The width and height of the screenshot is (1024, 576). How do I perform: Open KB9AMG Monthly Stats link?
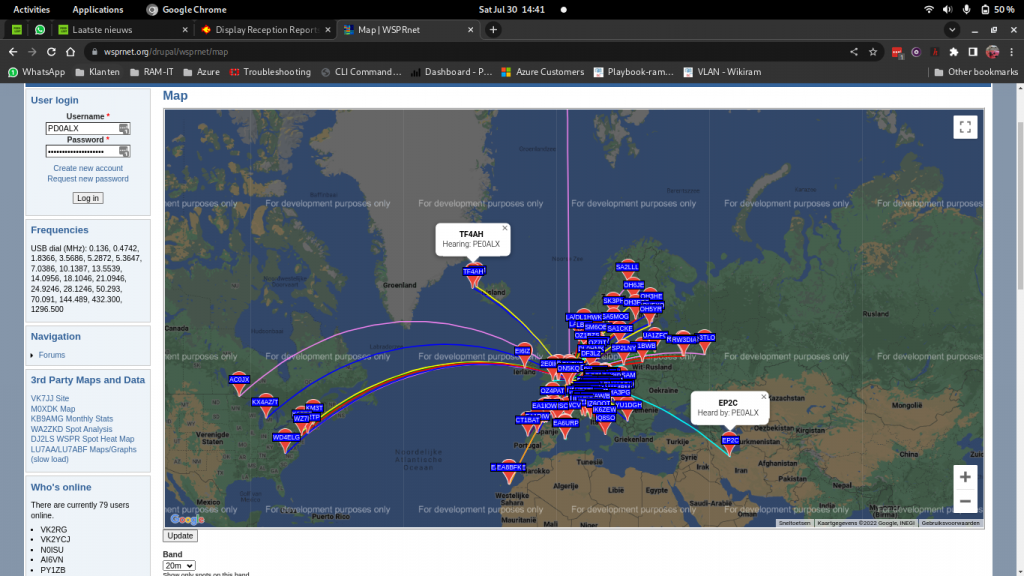(72, 419)
